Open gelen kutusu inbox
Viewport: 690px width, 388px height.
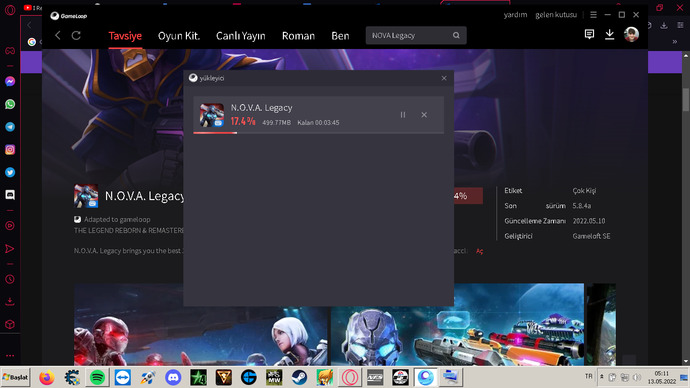[556, 15]
